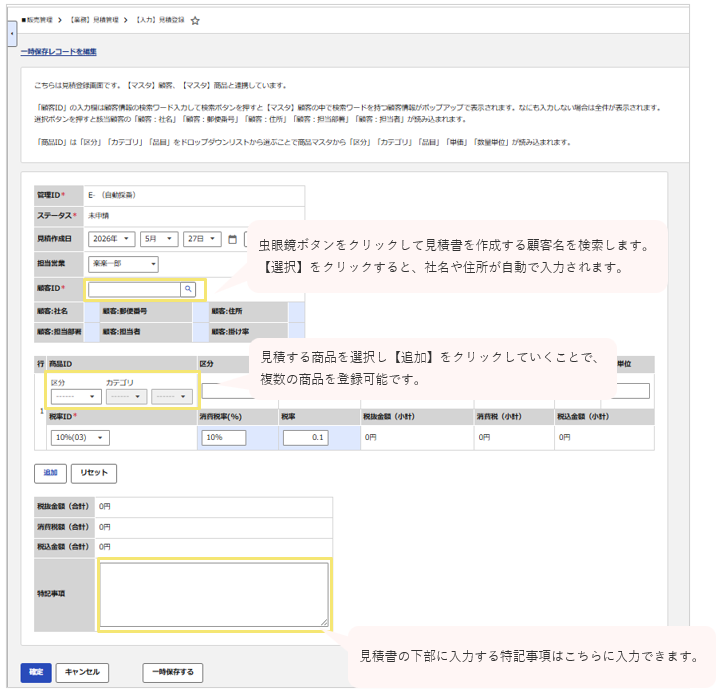This screenshot has width=720, height=697.
Task: Open the カテゴリ product dropdown
Action: pos(126,397)
